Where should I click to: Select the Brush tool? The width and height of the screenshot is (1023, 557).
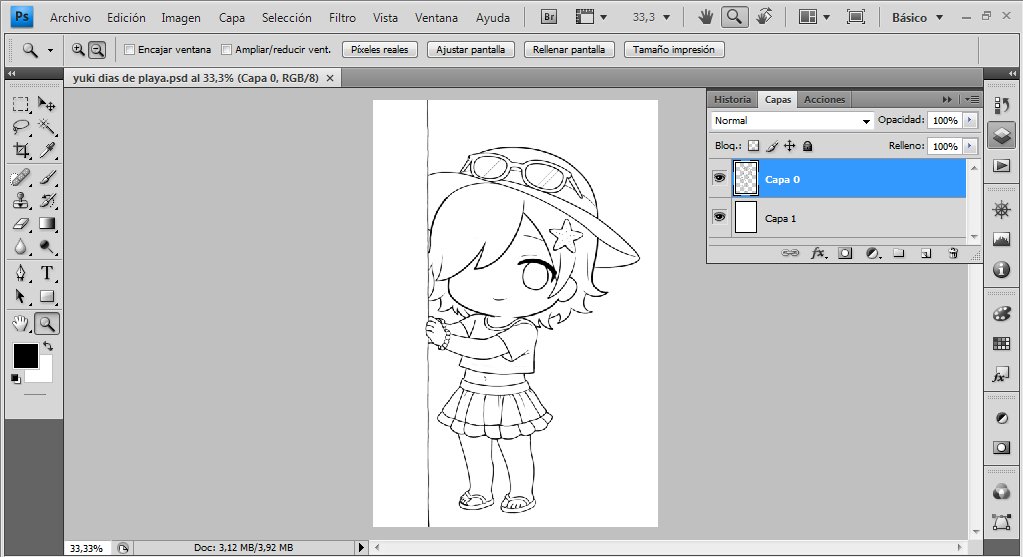[x=46, y=177]
